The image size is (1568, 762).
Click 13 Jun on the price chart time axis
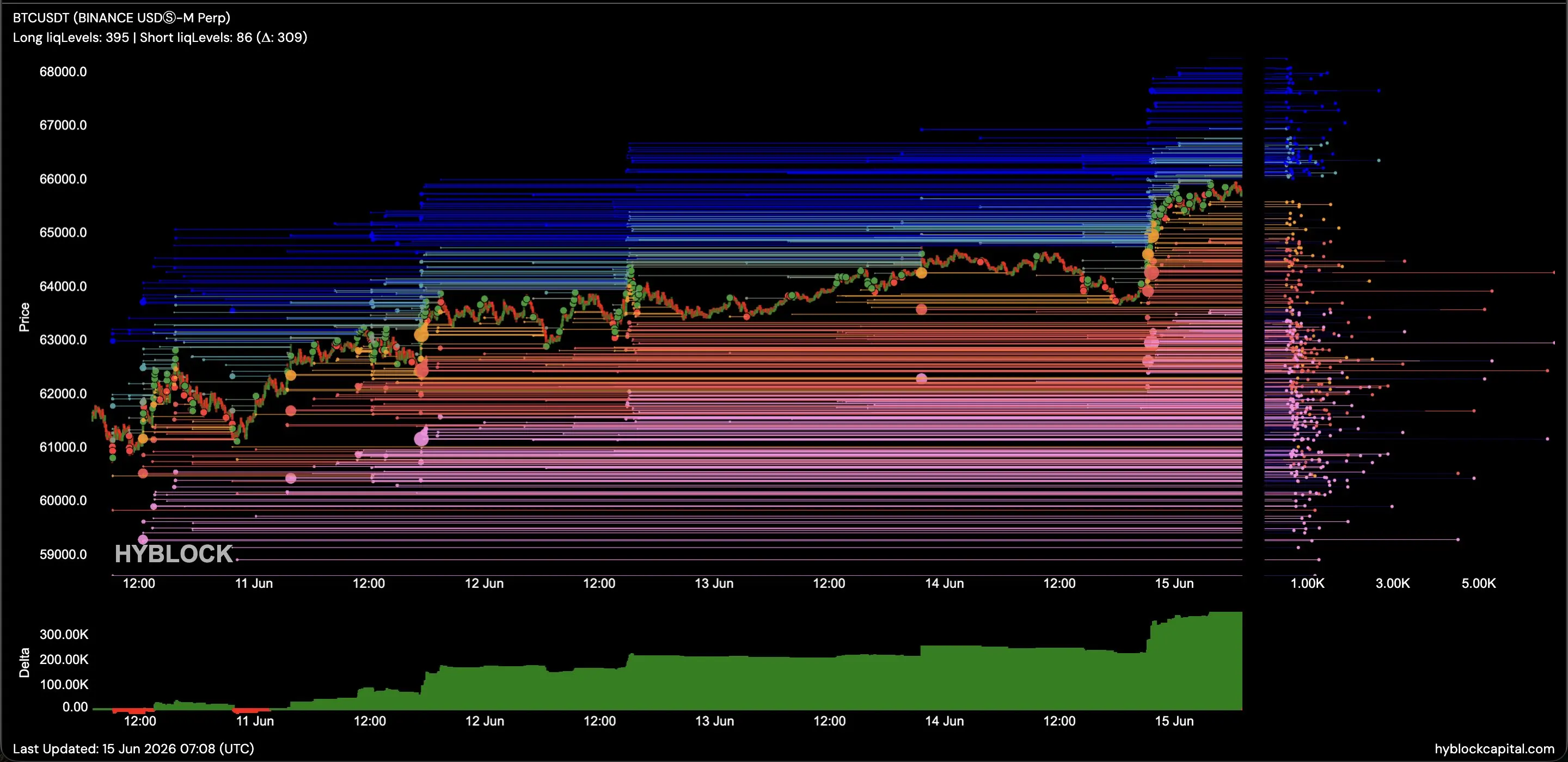[x=714, y=583]
